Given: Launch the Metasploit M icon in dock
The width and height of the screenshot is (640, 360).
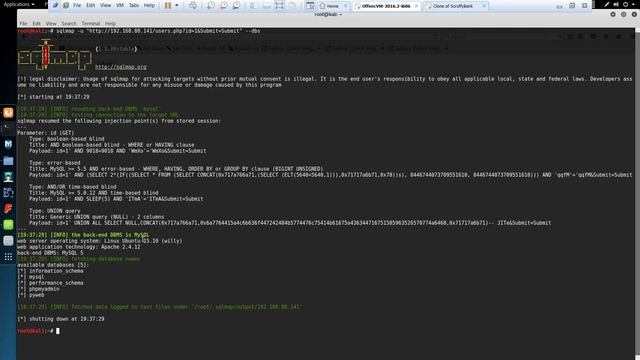Looking at the screenshot, I should [8, 144].
